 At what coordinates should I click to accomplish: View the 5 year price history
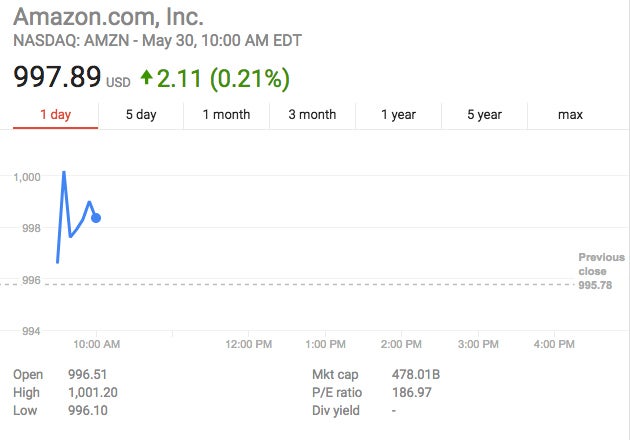coord(484,115)
